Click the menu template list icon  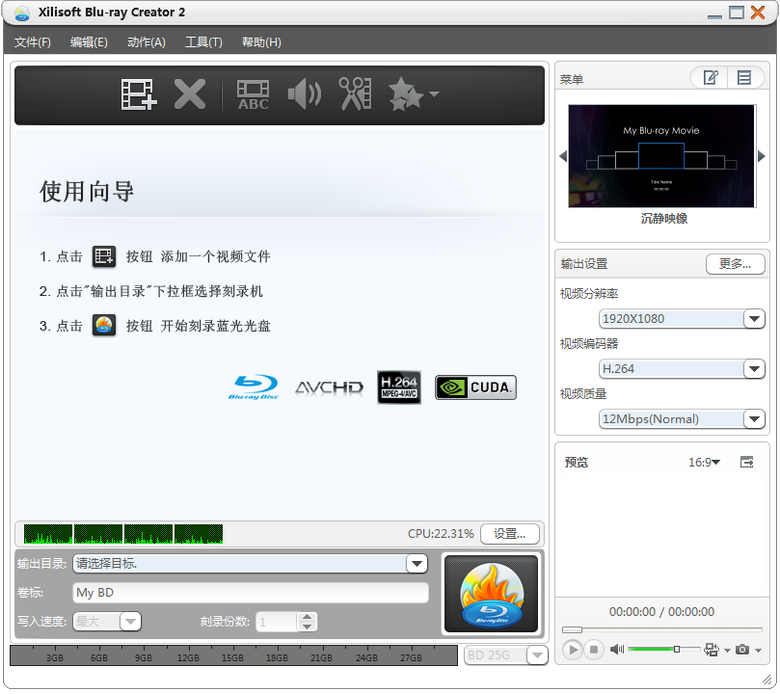coord(744,78)
